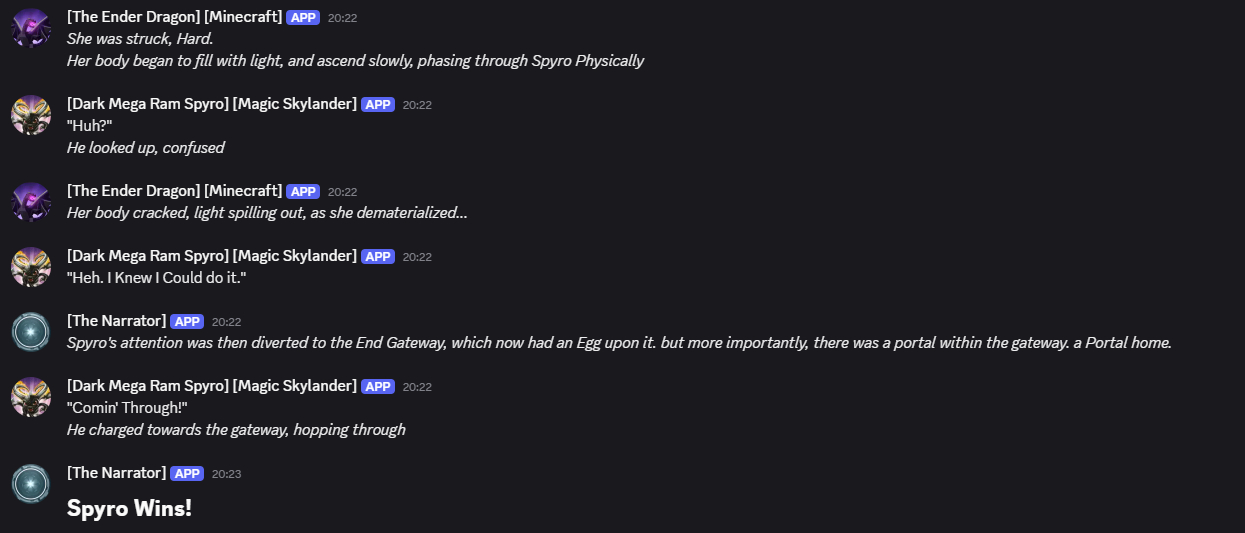Click APP badge on the "Spyro Wins!" message header
Viewport: 1245px width, 533px height.
click(x=187, y=473)
